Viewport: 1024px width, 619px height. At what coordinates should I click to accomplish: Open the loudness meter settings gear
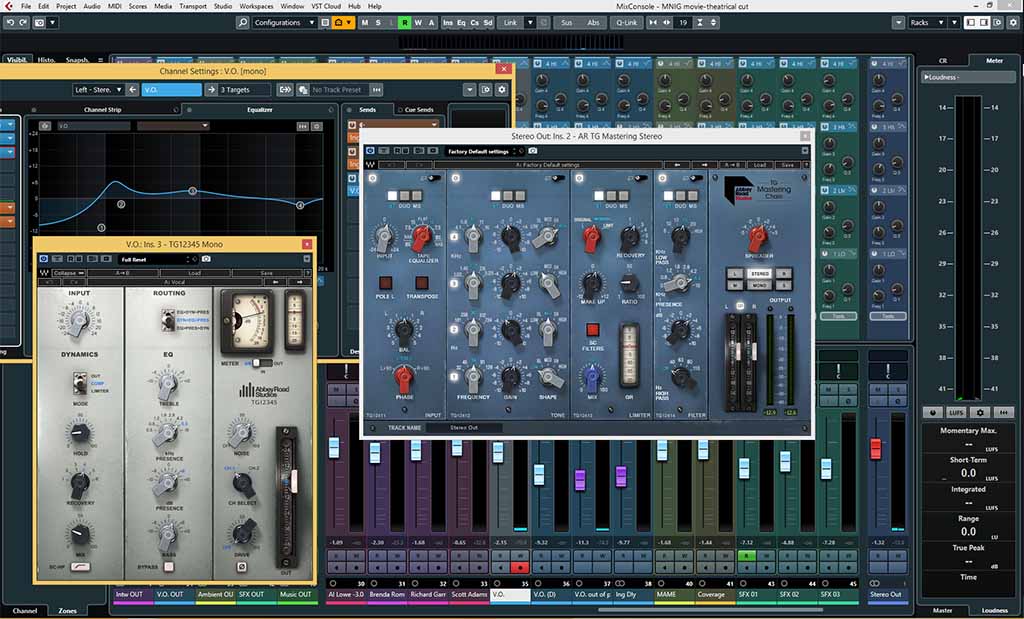980,413
